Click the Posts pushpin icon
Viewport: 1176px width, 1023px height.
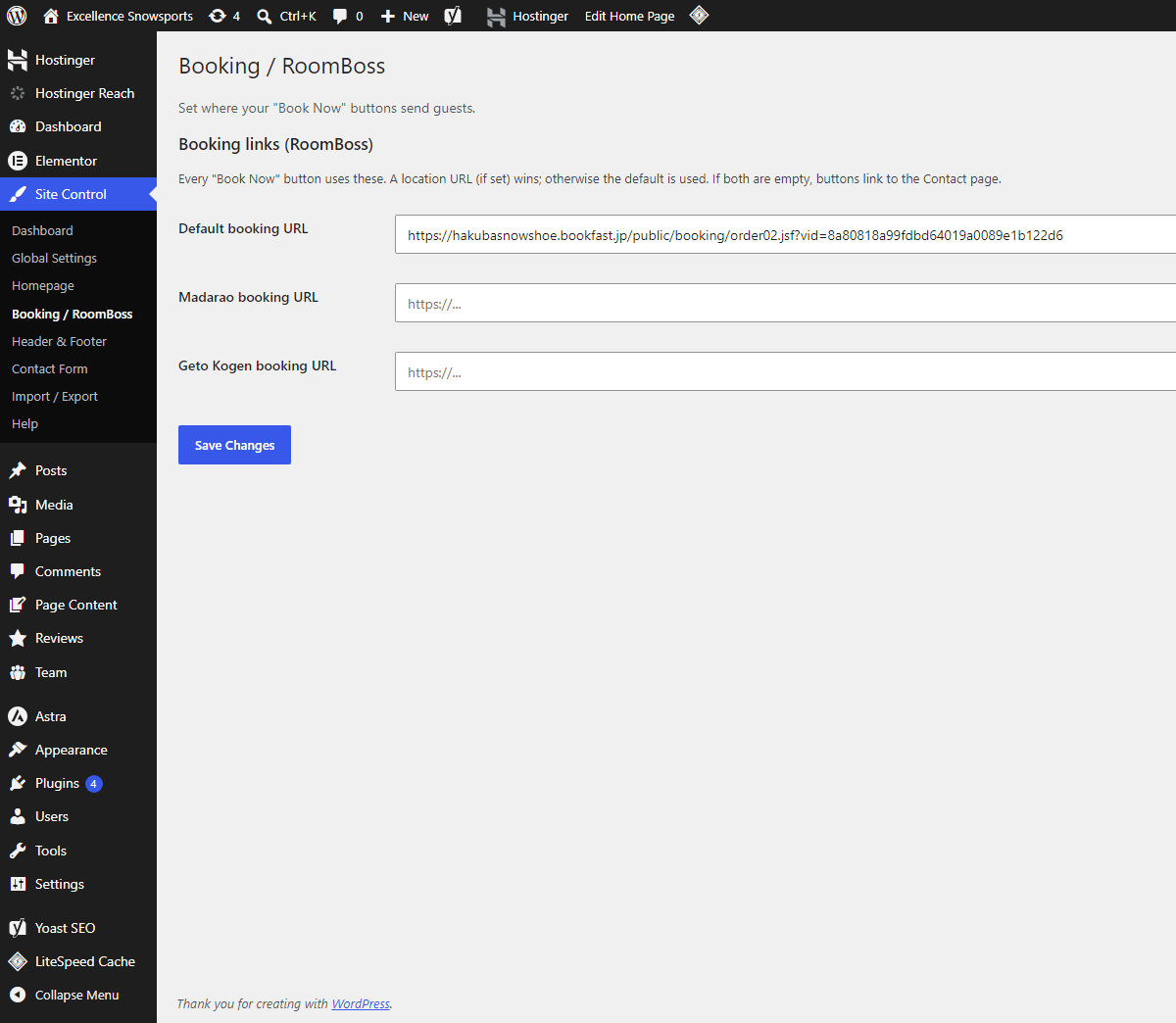tap(18, 470)
